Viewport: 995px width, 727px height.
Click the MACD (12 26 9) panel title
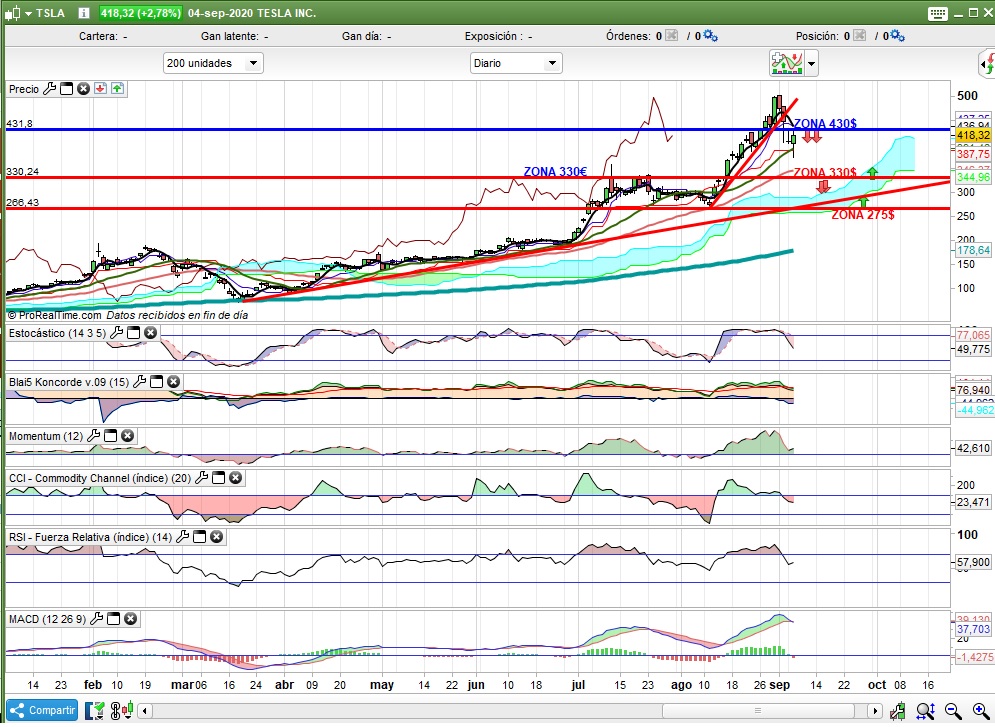tap(47, 619)
